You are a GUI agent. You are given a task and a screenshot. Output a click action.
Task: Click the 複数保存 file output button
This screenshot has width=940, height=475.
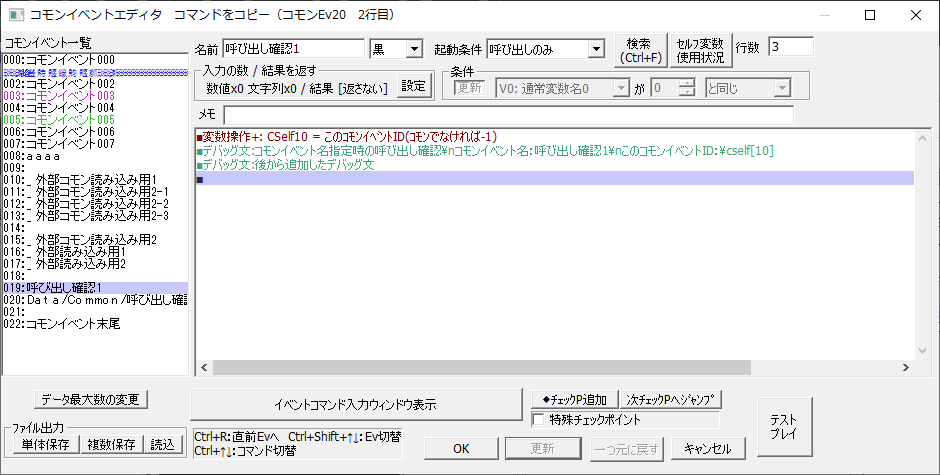tap(112, 444)
